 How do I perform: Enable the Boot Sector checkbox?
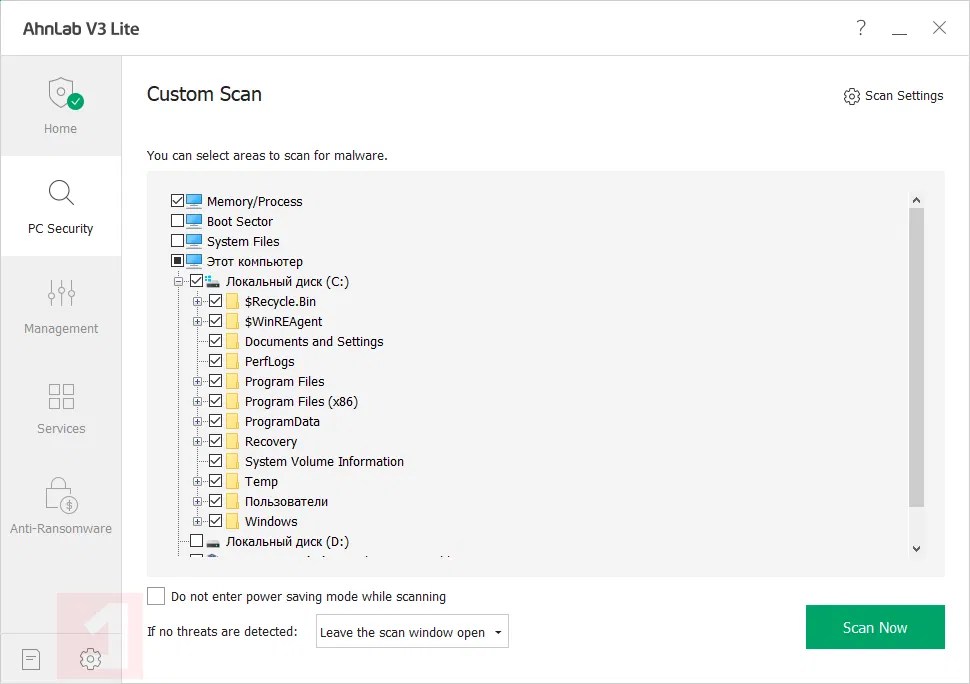pyautogui.click(x=178, y=221)
